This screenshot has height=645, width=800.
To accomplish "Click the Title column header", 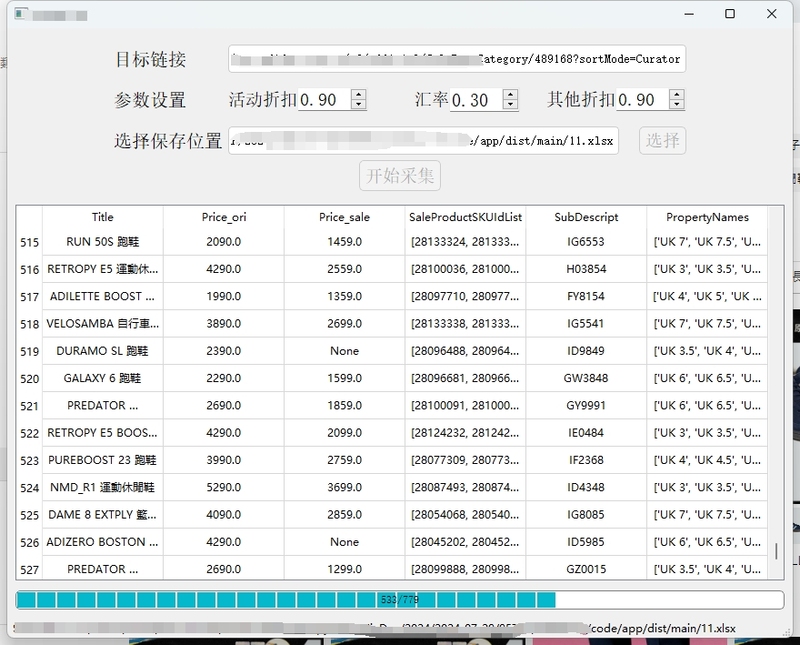I will 103,217.
